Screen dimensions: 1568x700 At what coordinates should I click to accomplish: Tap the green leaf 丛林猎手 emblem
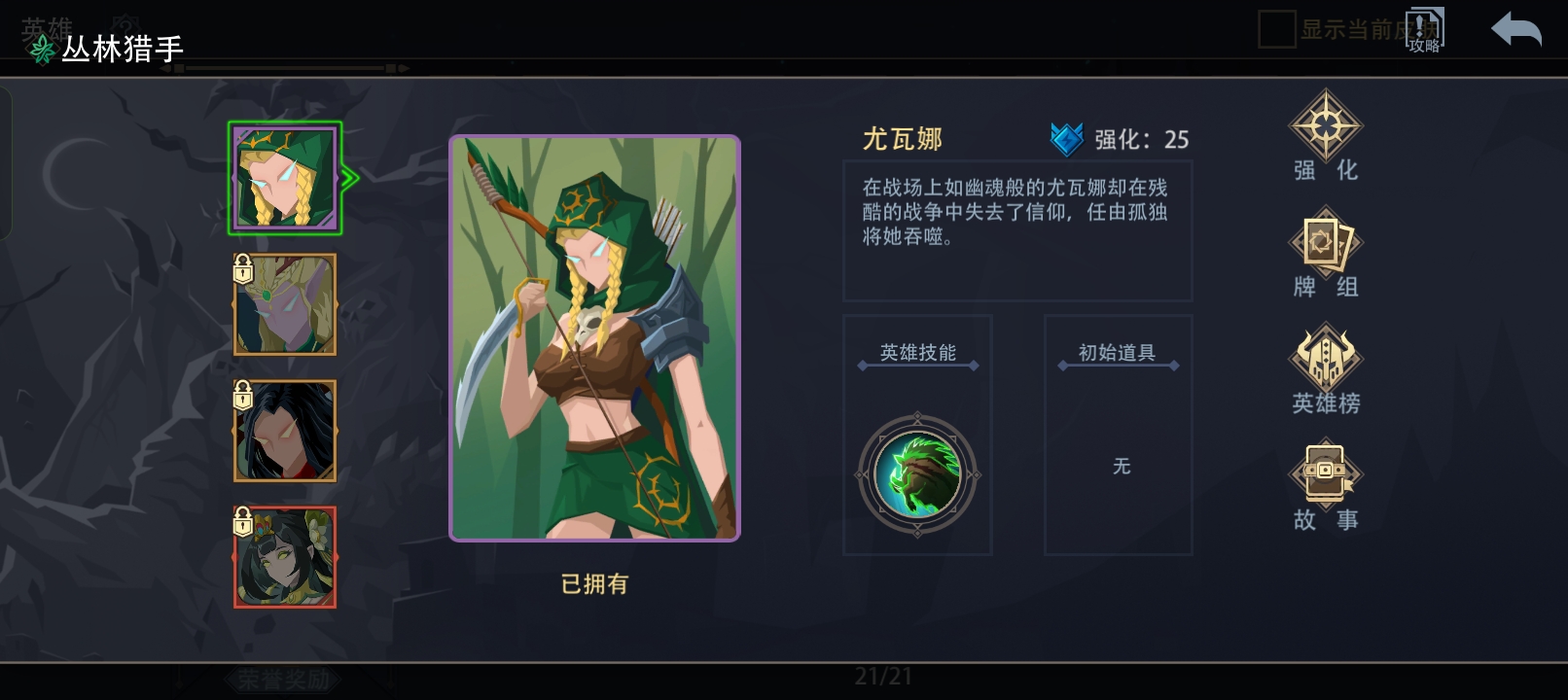click(x=42, y=49)
